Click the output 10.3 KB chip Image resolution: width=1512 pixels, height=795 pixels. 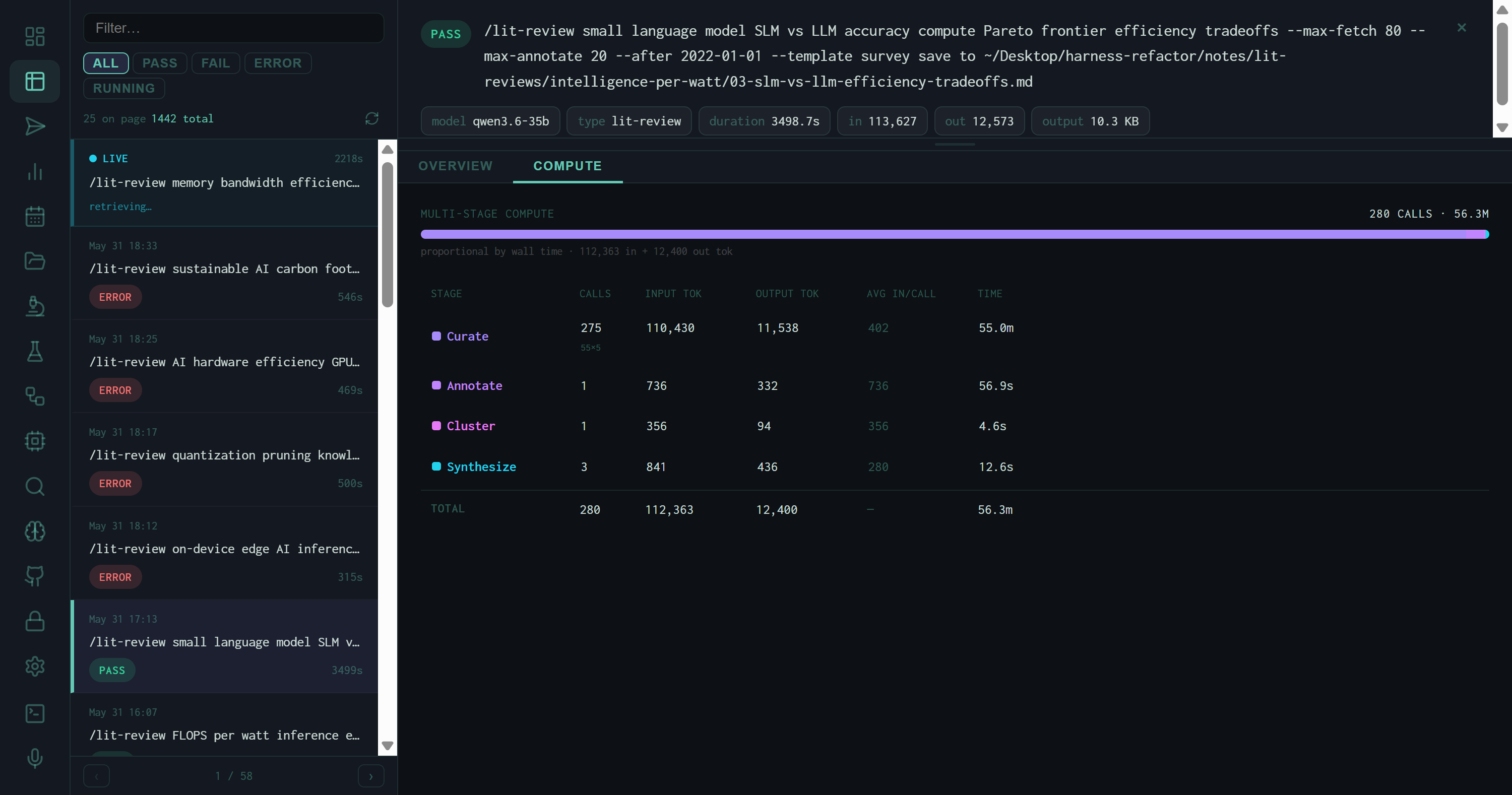pos(1090,121)
